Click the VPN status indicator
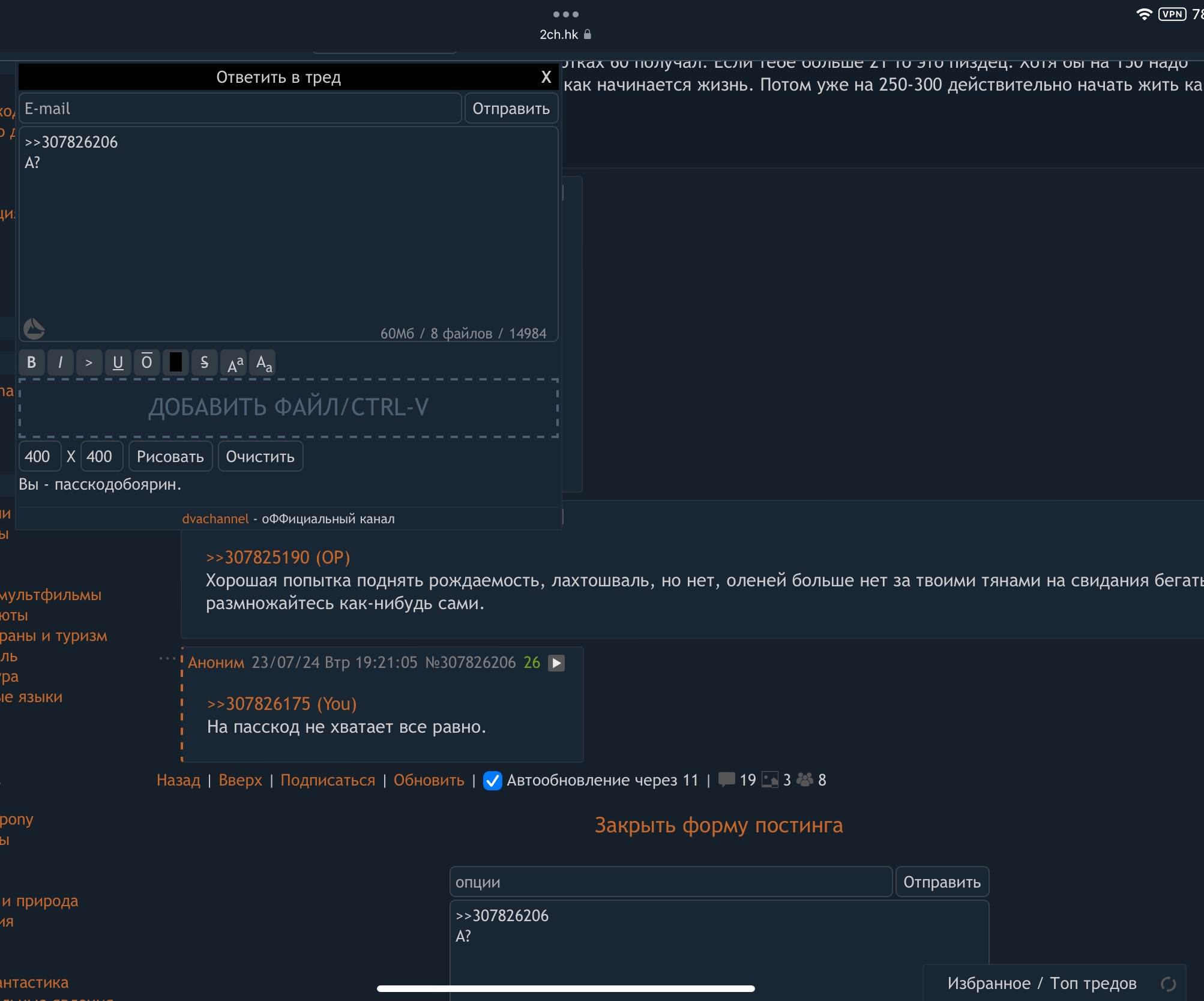 point(1172,14)
